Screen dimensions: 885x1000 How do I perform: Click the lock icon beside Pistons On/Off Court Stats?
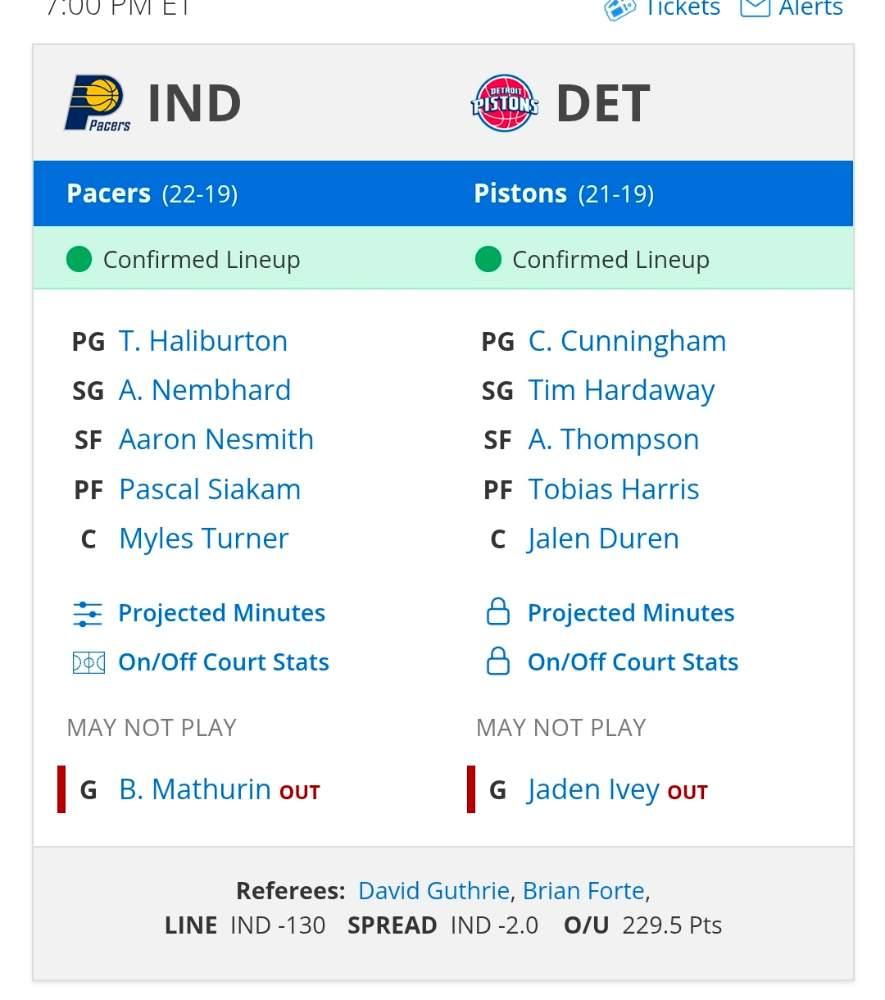(497, 662)
